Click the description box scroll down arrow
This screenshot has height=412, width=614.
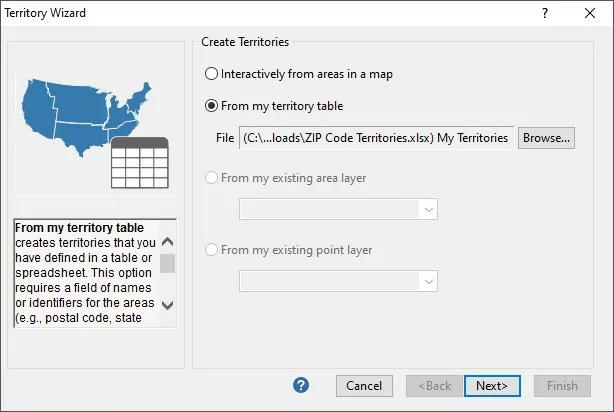coord(167,305)
